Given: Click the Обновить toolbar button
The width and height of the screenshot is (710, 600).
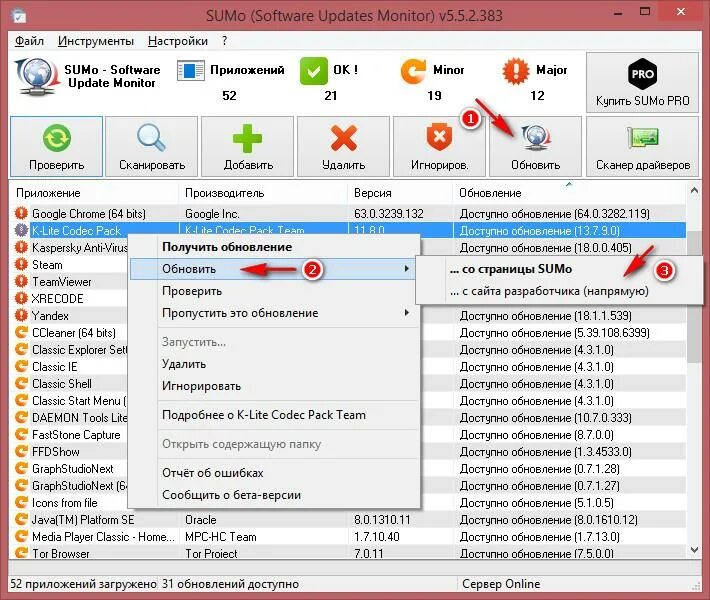Looking at the screenshot, I should (x=536, y=146).
